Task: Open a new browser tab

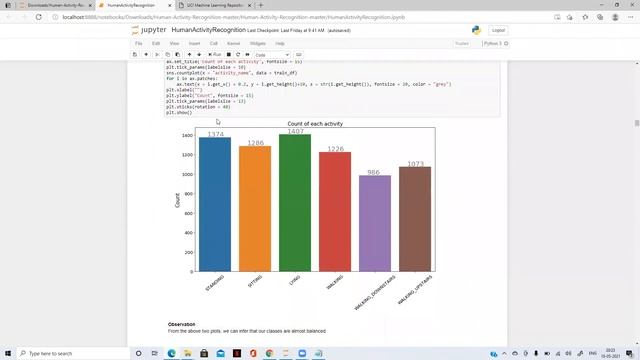Action: (261, 5)
